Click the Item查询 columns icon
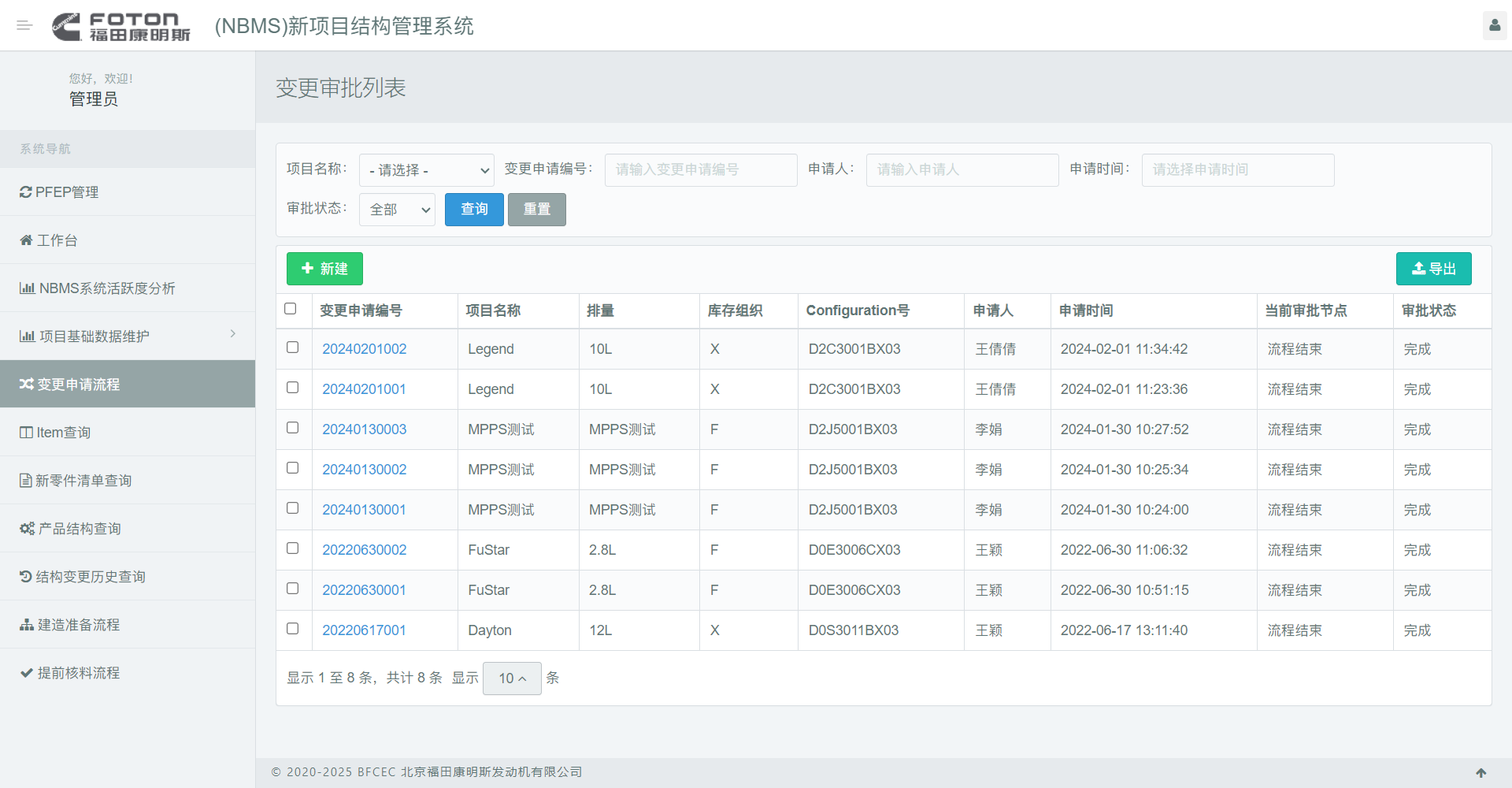 (x=26, y=433)
